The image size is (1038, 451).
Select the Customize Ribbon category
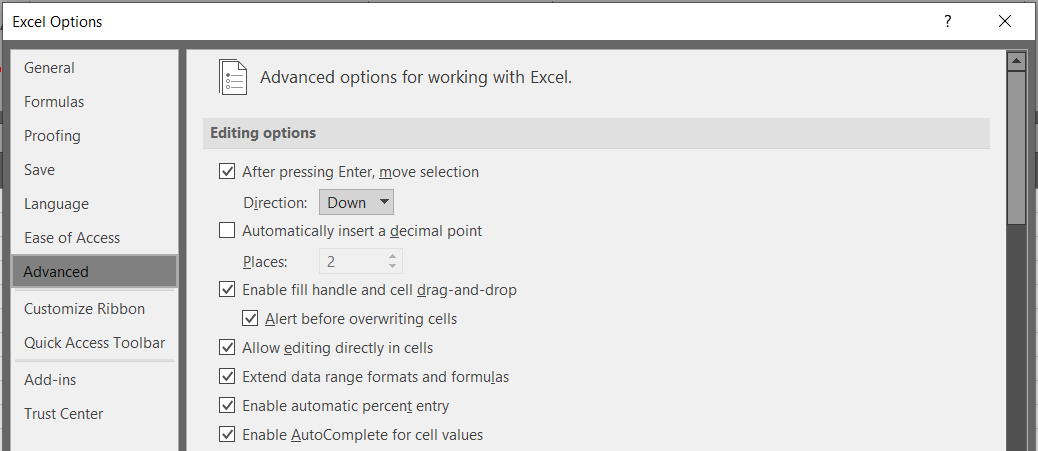[x=84, y=309]
